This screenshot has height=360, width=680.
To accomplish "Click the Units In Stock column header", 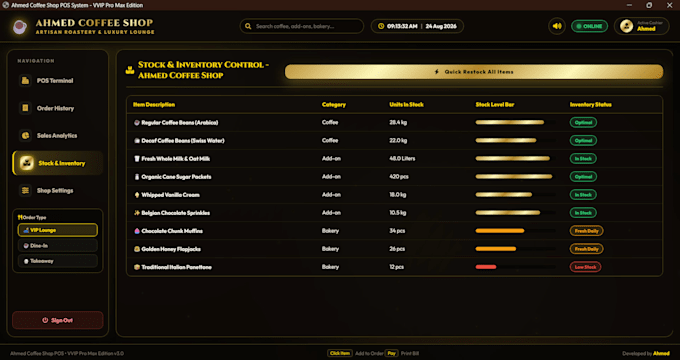I will pyautogui.click(x=406, y=105).
